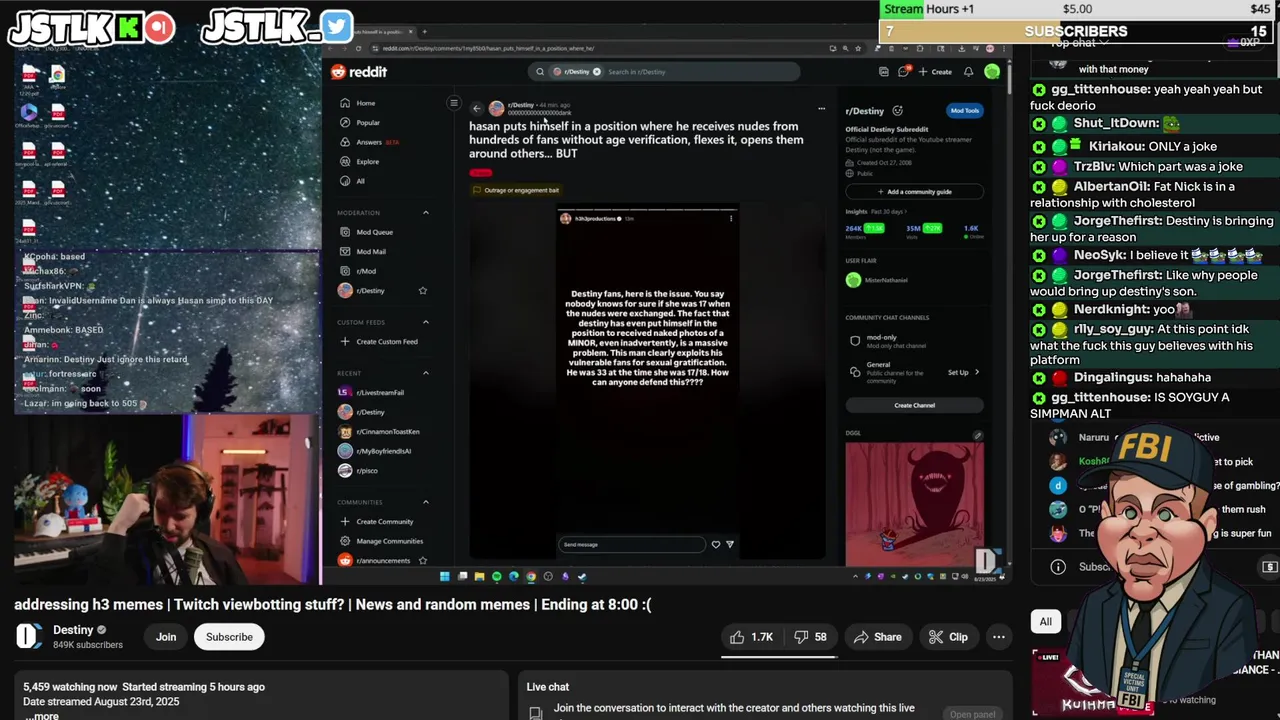This screenshot has width=1280, height=720.
Task: Open Mod Mail in the Moderation section
Action: pyautogui.click(x=363, y=251)
